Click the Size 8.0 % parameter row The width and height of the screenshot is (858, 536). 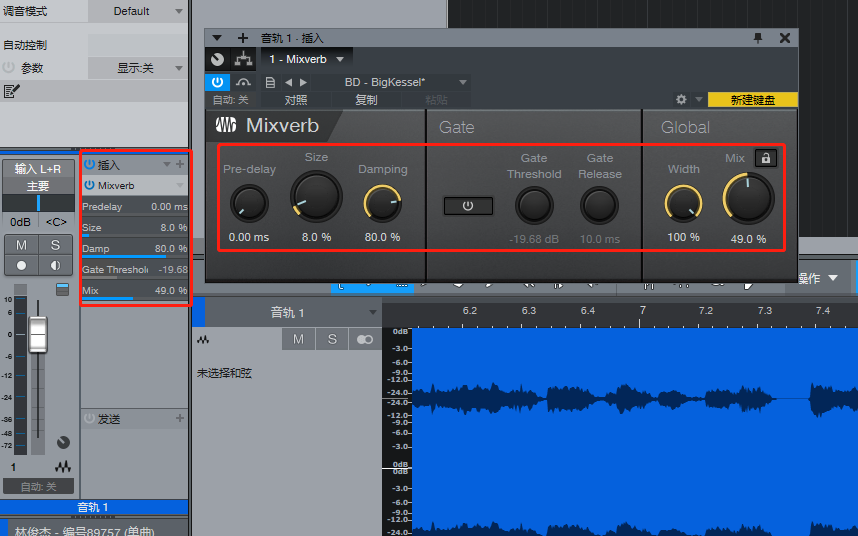pyautogui.click(x=135, y=228)
